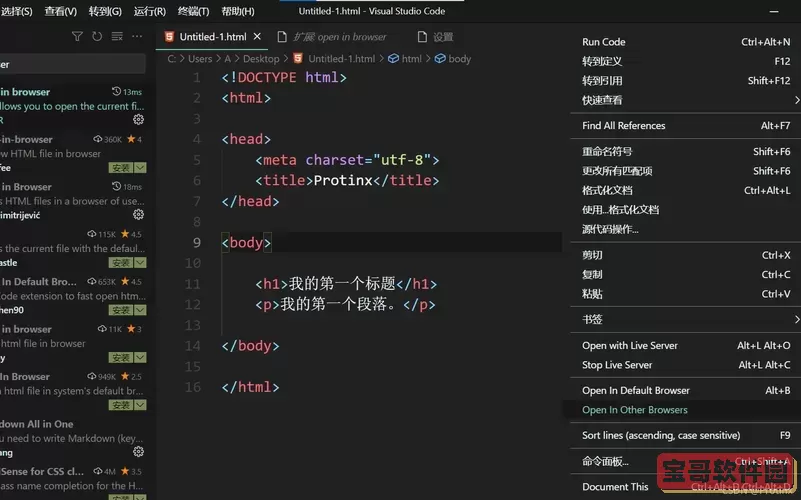This screenshot has width=801, height=500.
Task: Choose Open with Live Server
Action: click(685, 346)
